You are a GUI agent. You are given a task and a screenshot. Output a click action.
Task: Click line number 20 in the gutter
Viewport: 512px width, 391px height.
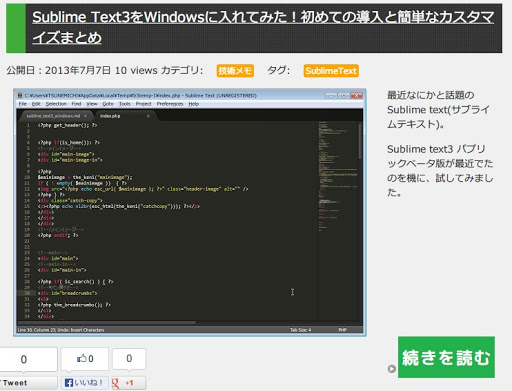(x=27, y=235)
